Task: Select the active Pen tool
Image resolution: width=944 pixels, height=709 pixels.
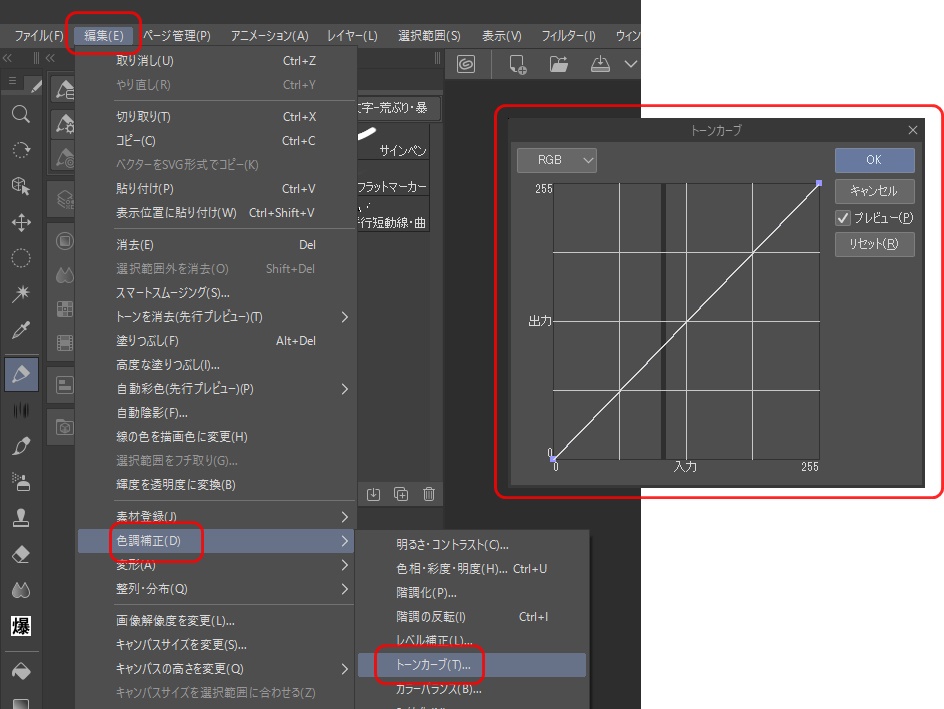Action: pos(21,374)
